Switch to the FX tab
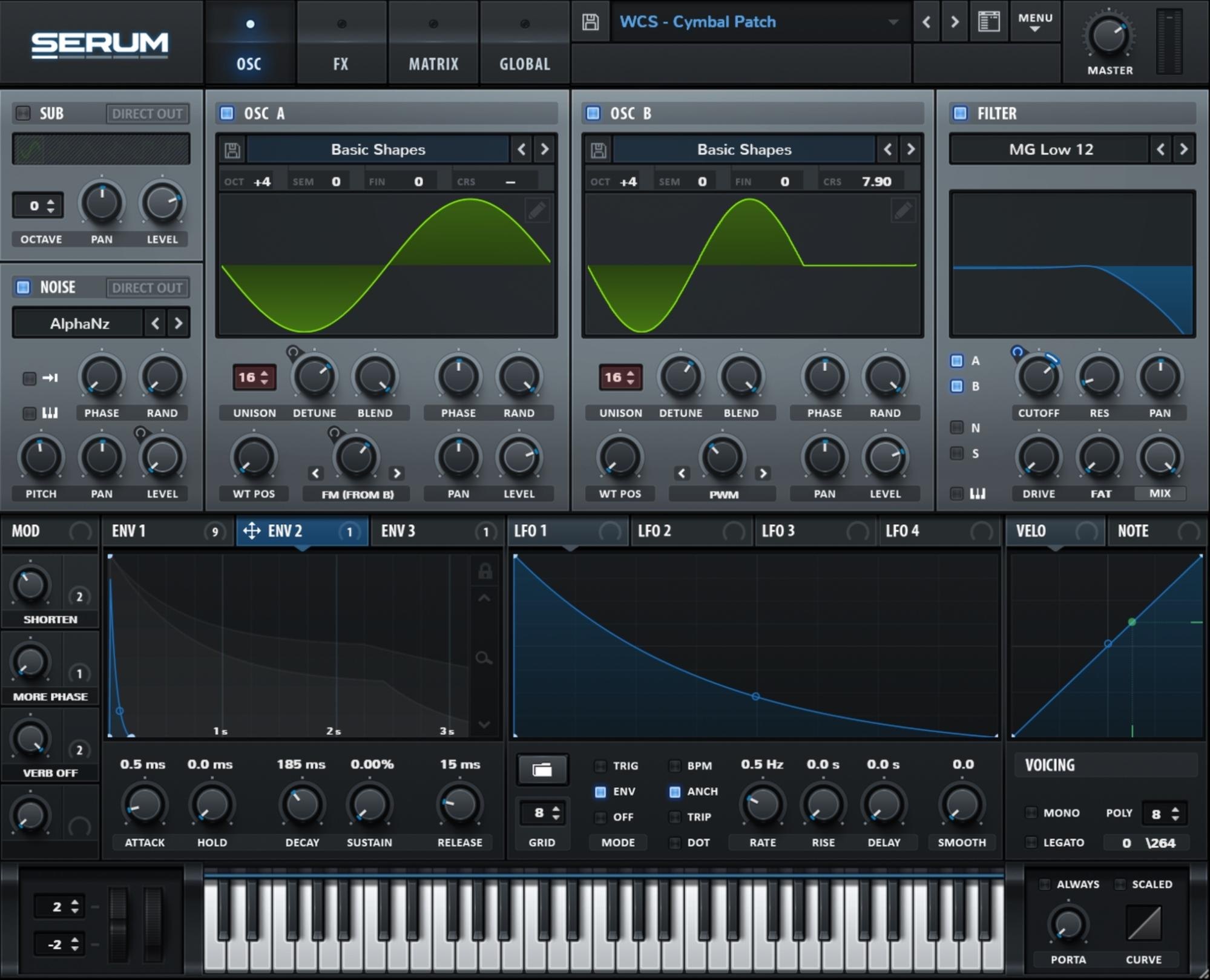Viewport: 1210px width, 980px height. click(341, 44)
